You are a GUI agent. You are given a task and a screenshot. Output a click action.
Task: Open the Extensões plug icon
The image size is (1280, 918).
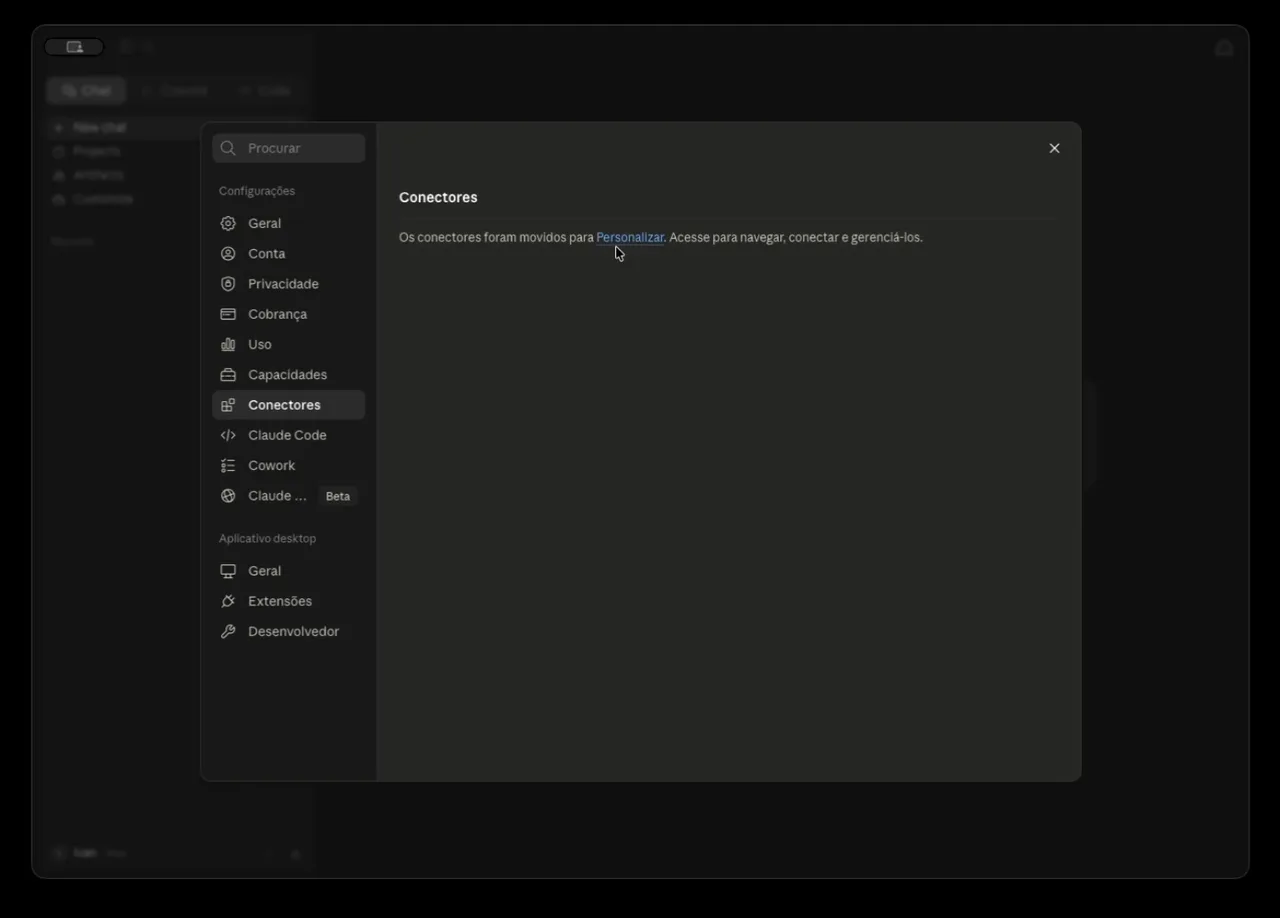pyautogui.click(x=228, y=601)
